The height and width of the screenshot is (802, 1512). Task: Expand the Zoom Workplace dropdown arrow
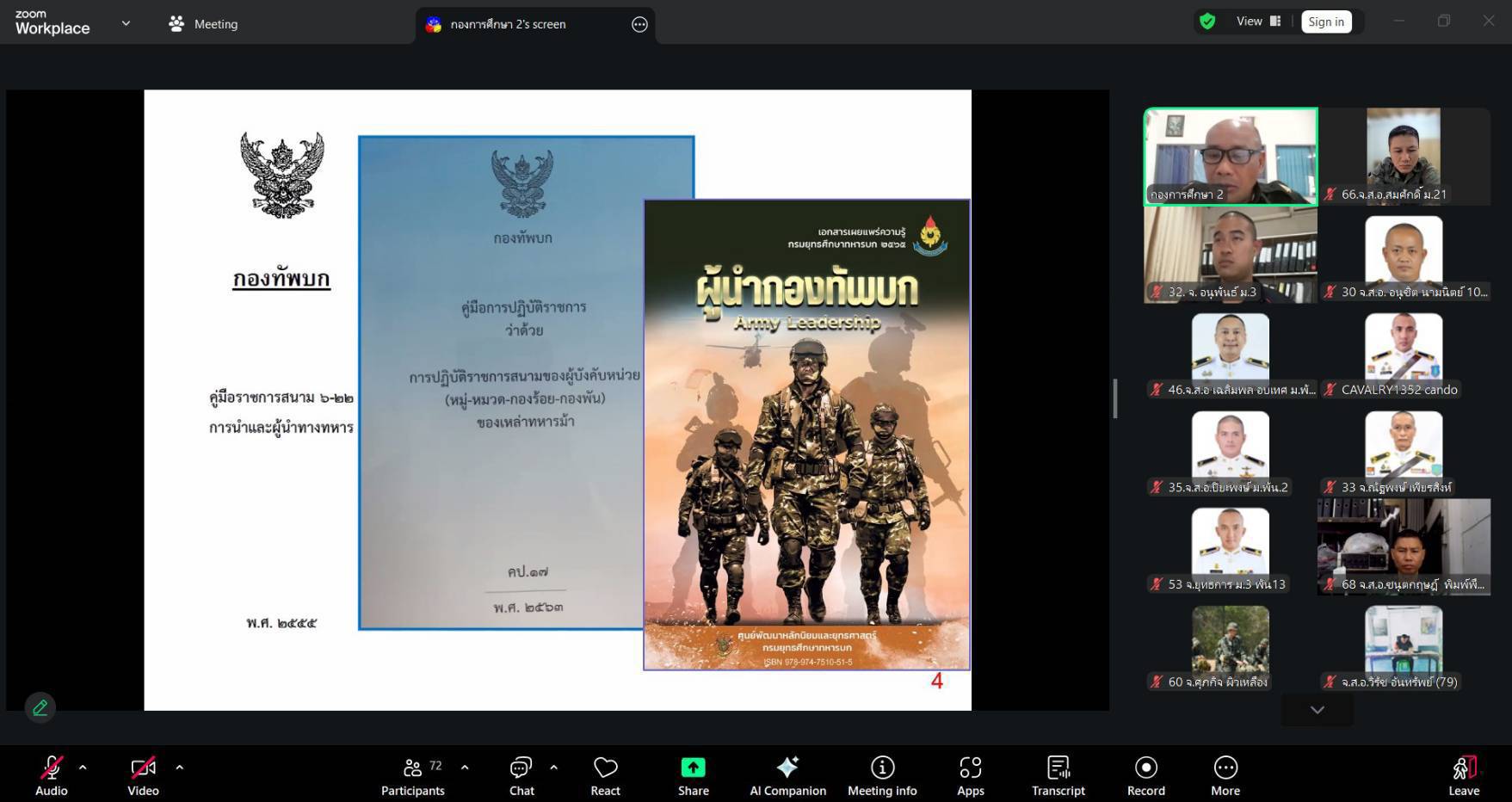tap(126, 23)
